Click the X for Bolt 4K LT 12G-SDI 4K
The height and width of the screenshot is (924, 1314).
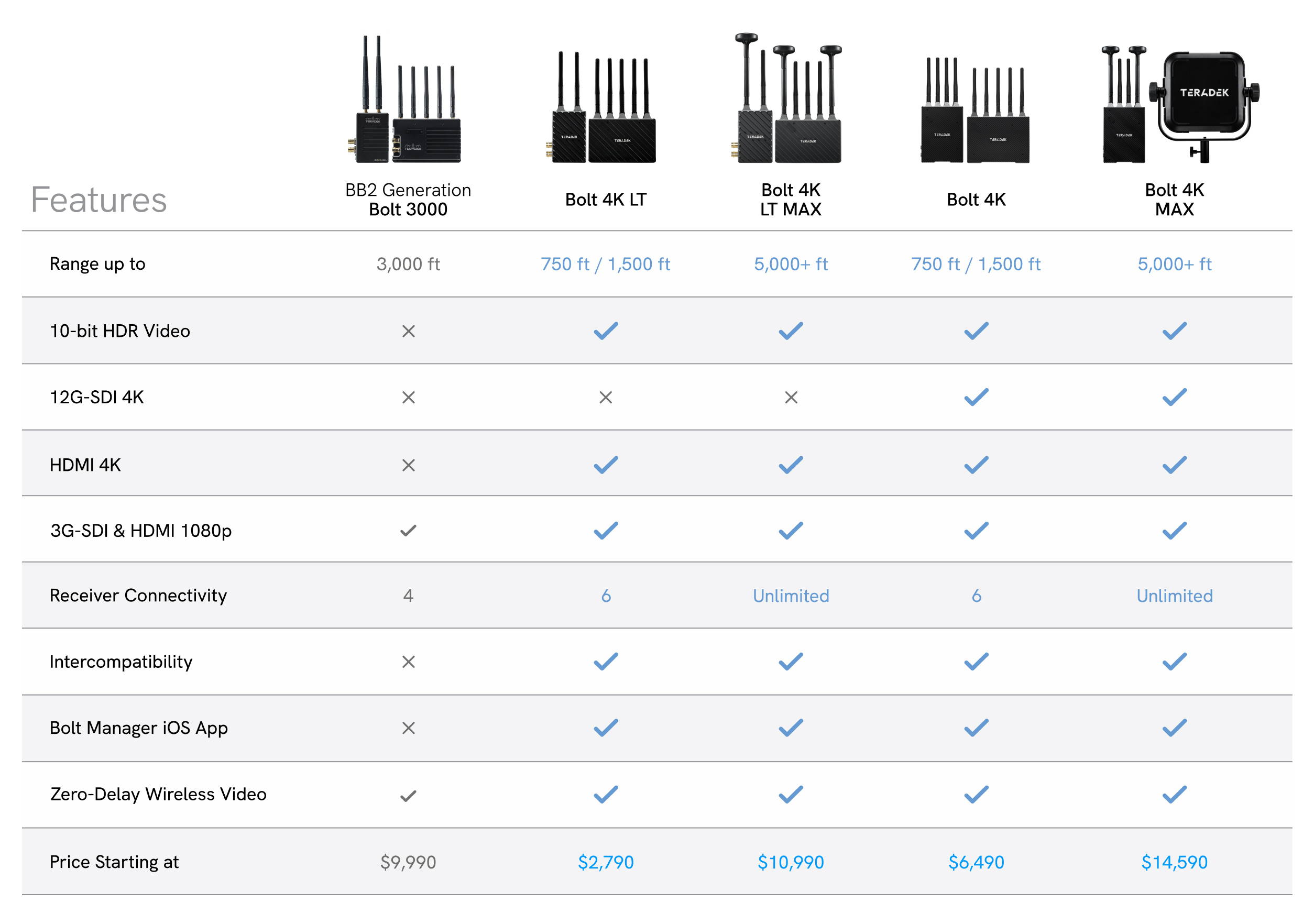606,397
